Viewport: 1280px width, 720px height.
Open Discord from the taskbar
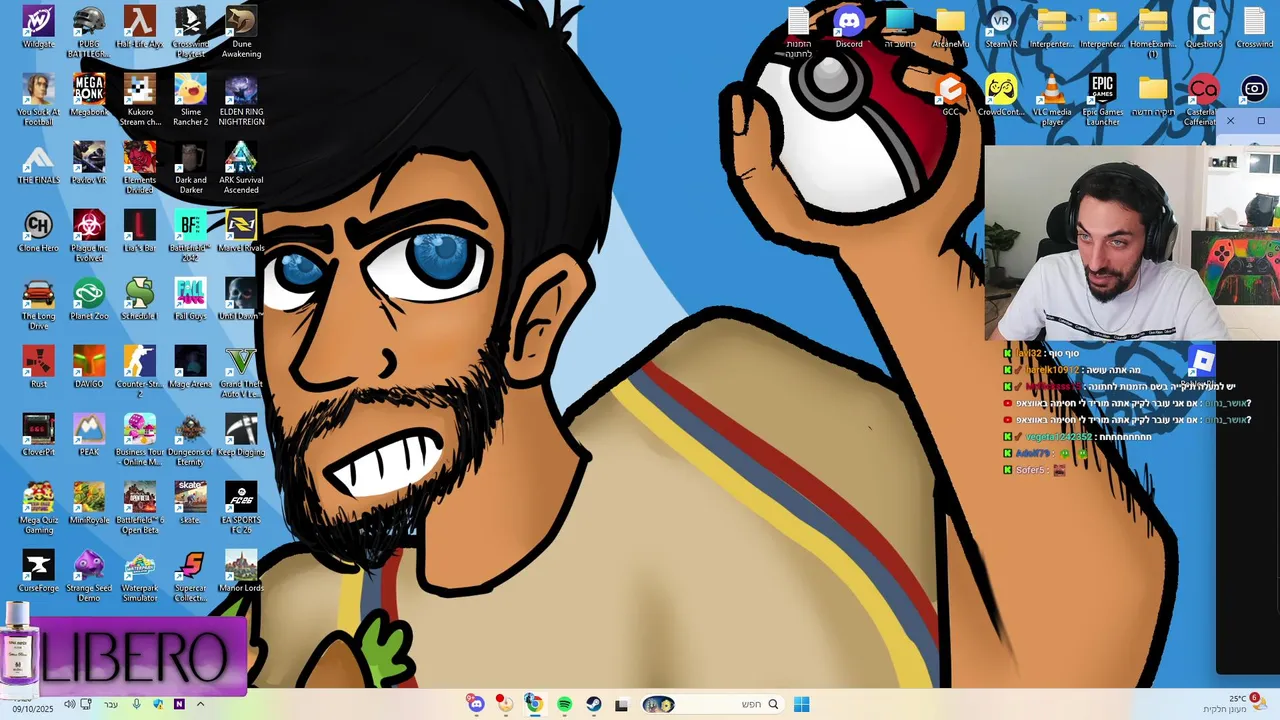pos(476,704)
